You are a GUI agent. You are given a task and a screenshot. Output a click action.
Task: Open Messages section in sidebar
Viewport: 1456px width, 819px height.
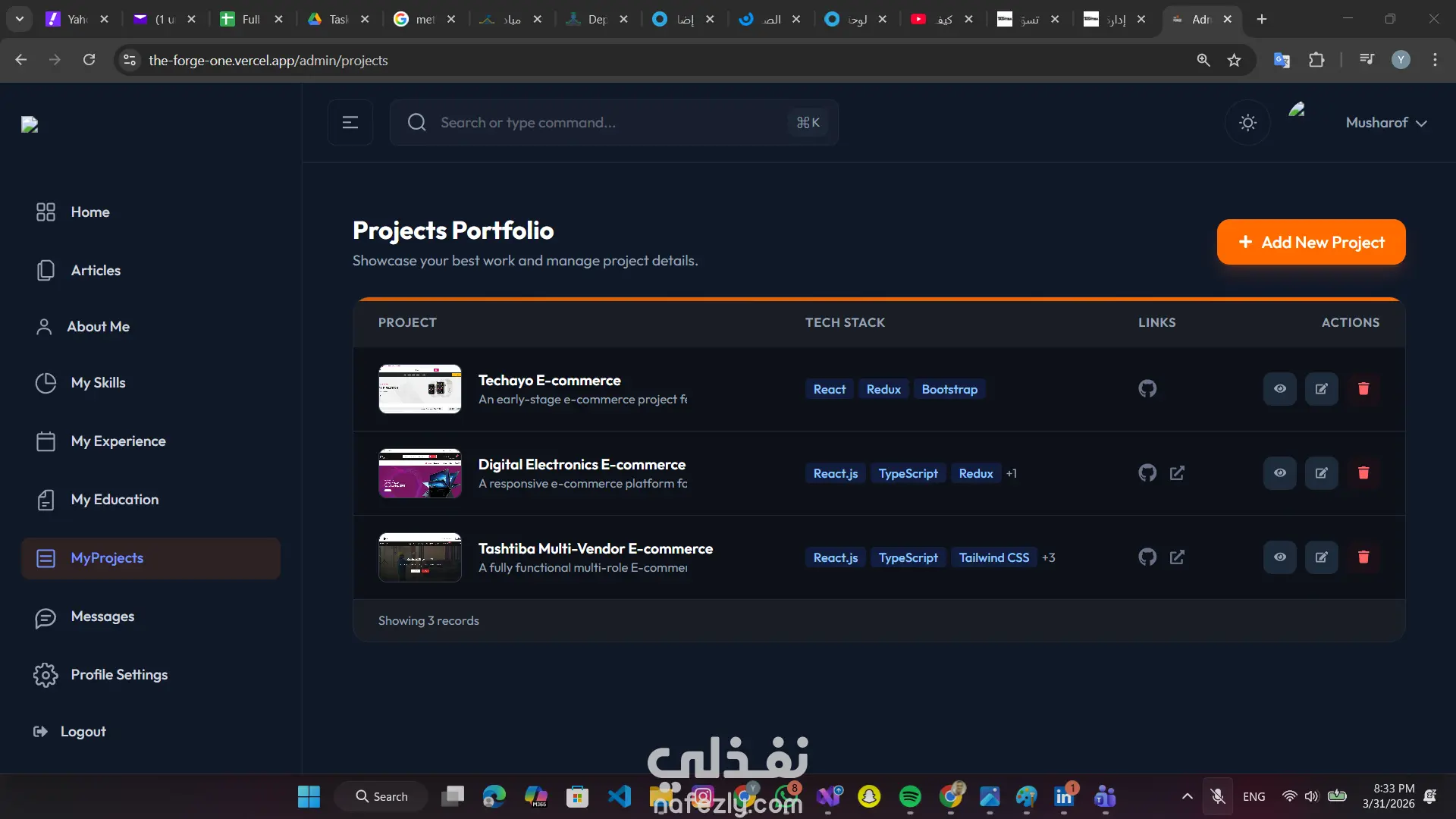pyautogui.click(x=102, y=617)
